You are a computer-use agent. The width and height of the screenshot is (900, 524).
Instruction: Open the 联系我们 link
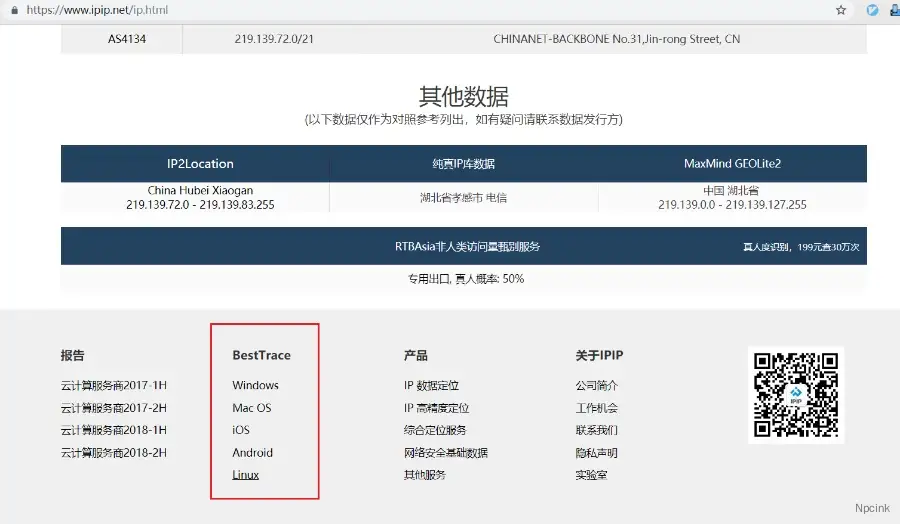tap(596, 430)
